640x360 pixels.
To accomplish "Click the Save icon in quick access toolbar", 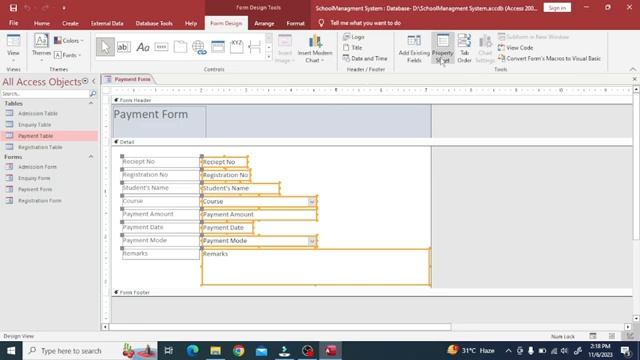I will point(13,8).
